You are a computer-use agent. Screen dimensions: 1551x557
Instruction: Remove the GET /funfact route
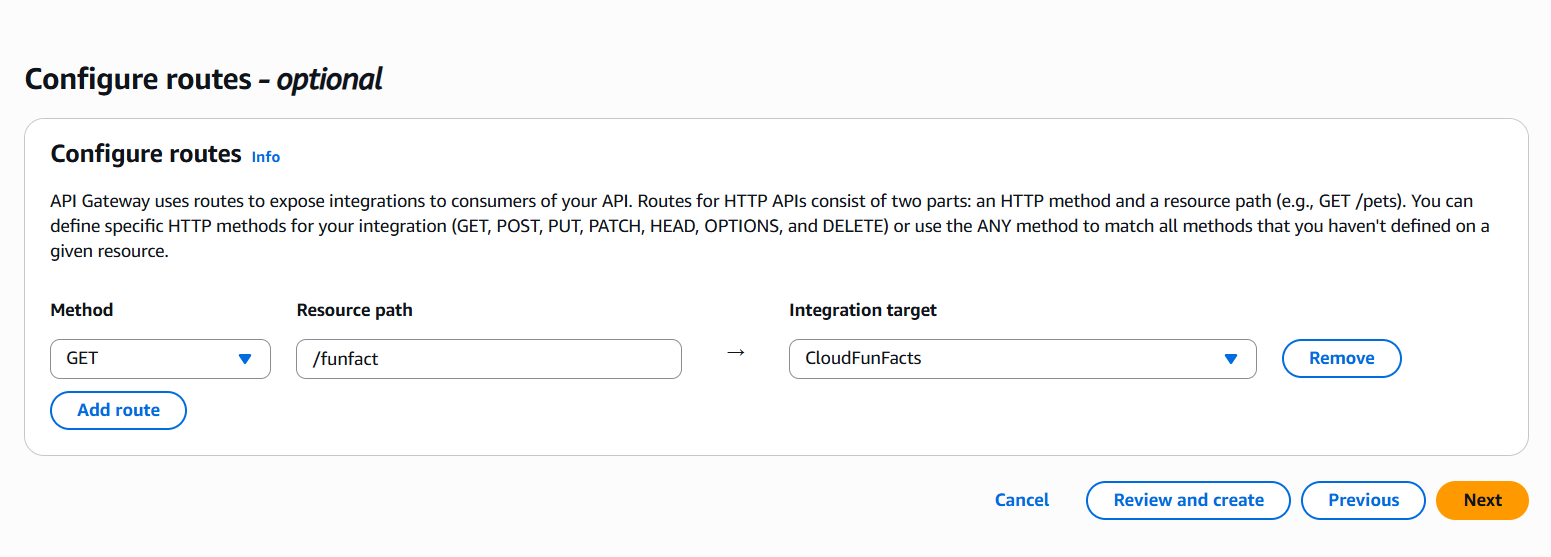coord(1341,358)
